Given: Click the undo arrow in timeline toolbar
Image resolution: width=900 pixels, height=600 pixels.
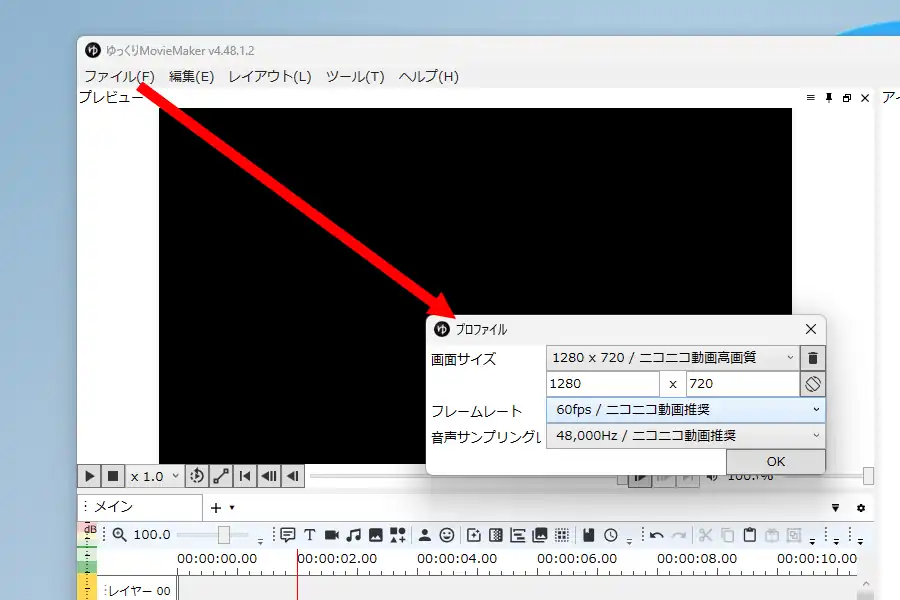Looking at the screenshot, I should pos(657,535).
